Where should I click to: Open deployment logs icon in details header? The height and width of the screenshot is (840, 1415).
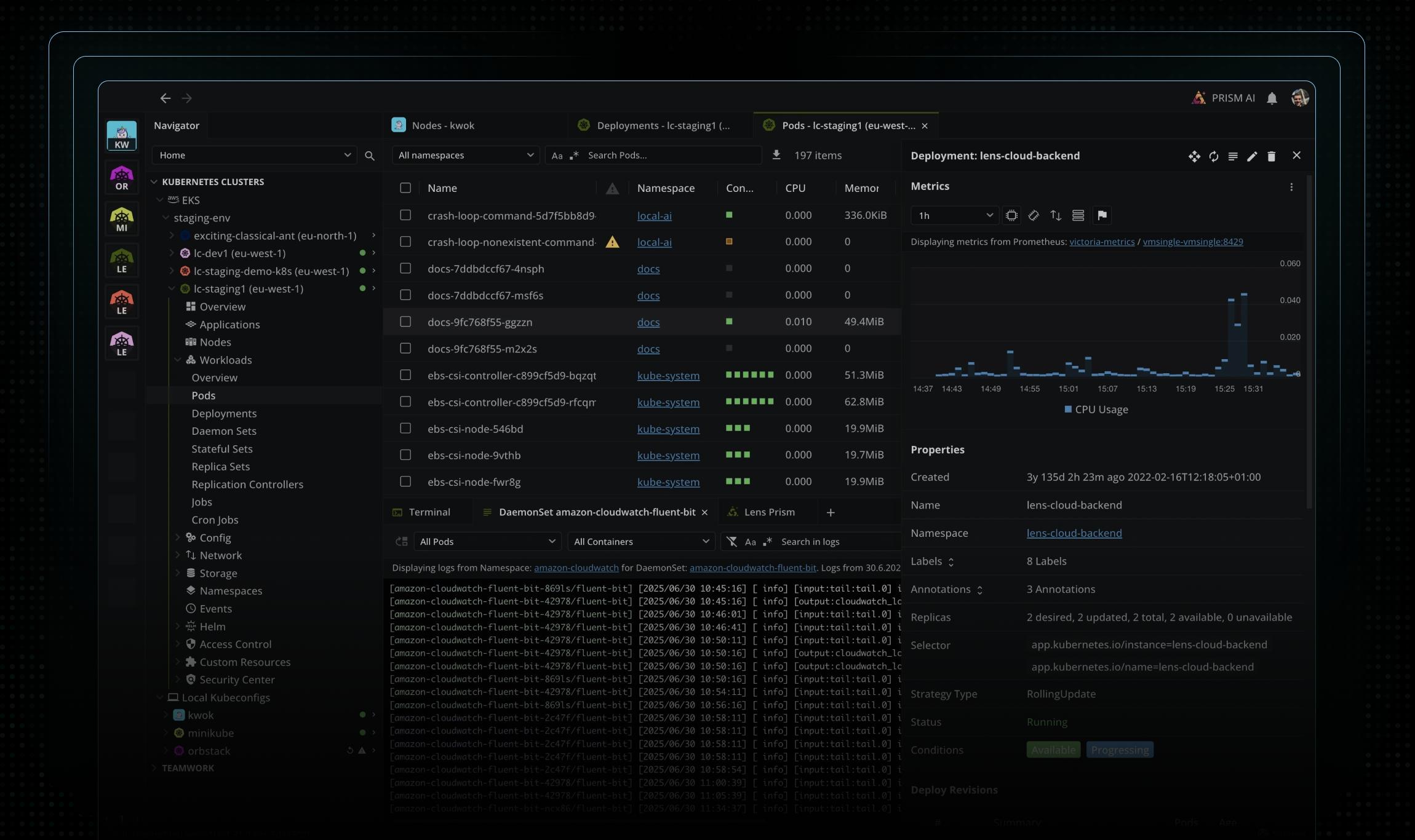(x=1233, y=156)
